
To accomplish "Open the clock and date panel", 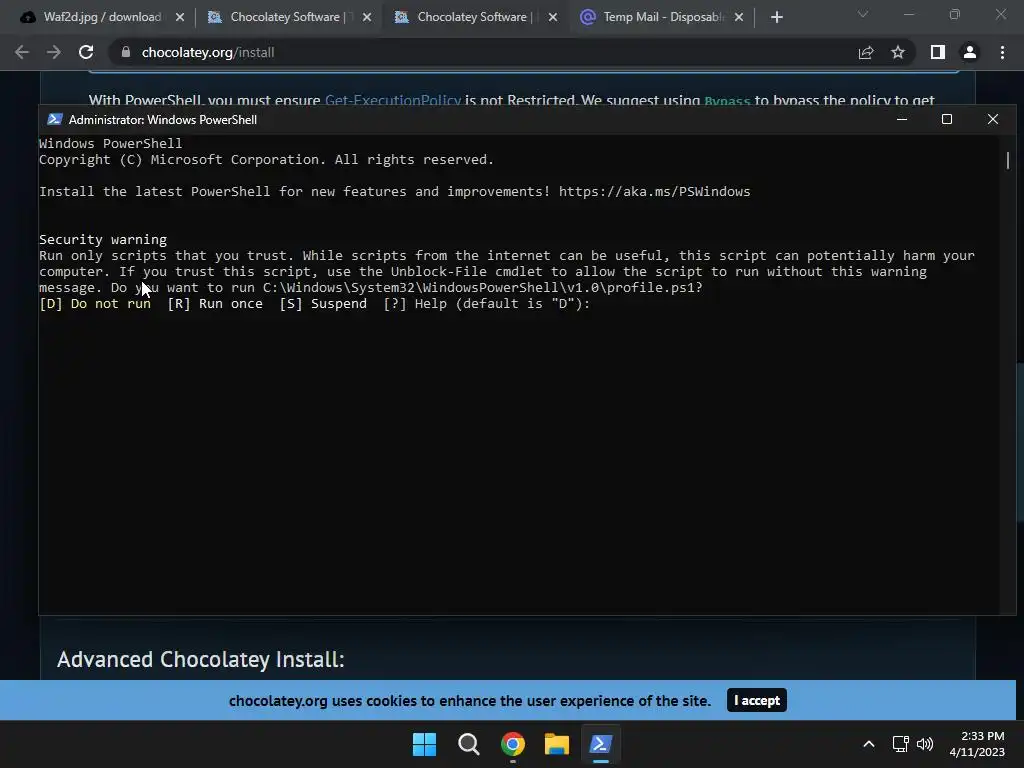I will point(978,744).
